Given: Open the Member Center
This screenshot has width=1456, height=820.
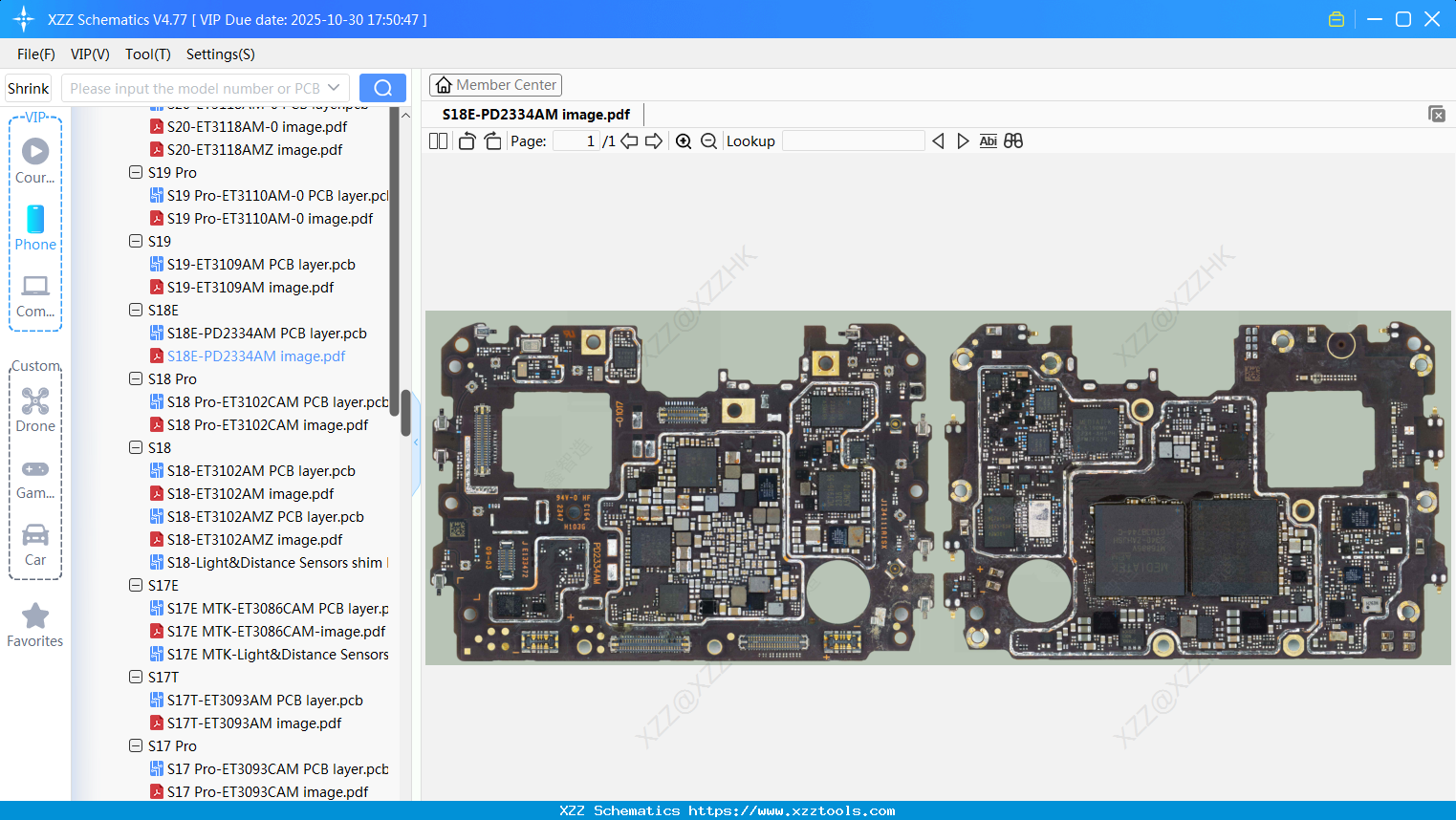Looking at the screenshot, I should [495, 84].
